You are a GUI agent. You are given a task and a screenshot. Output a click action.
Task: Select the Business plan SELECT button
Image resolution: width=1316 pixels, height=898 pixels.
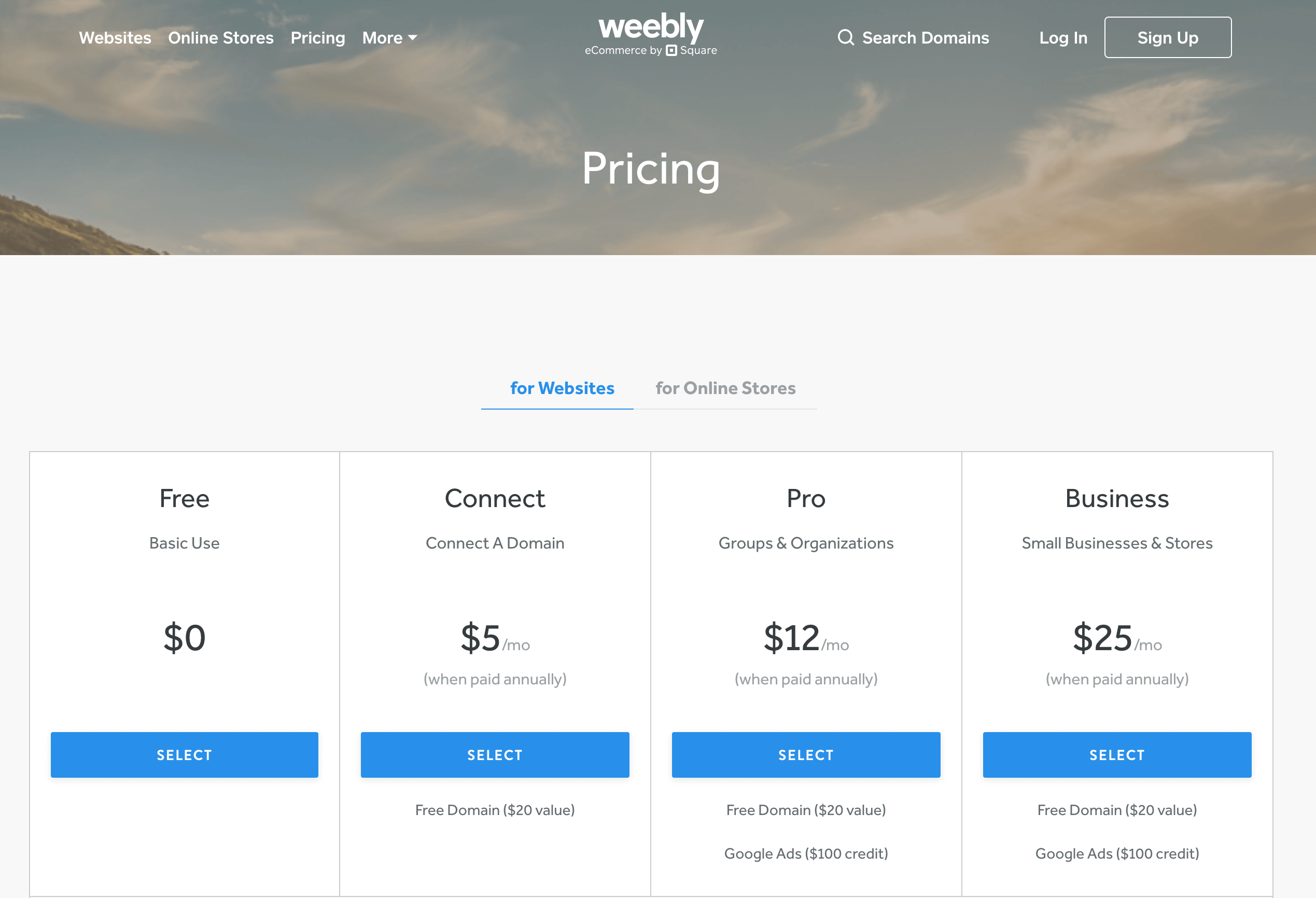point(1117,754)
